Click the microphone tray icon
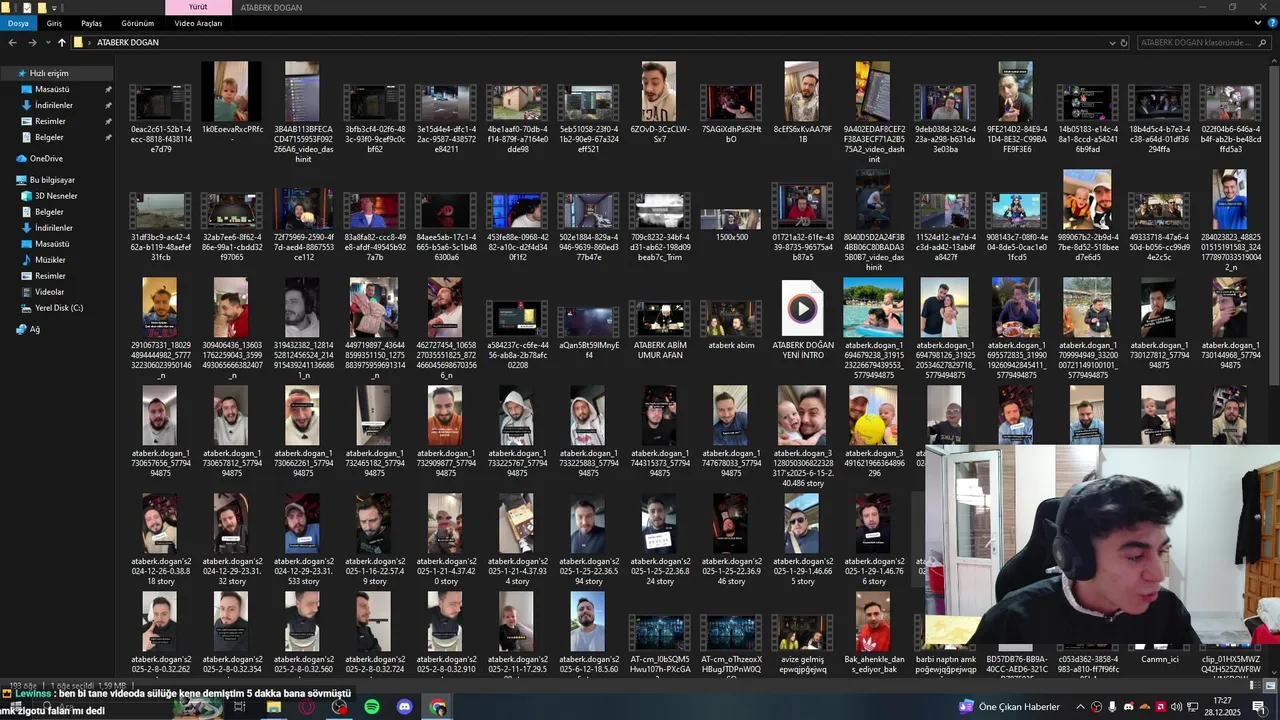Viewport: 1280px width, 720px height. [x=1112, y=707]
